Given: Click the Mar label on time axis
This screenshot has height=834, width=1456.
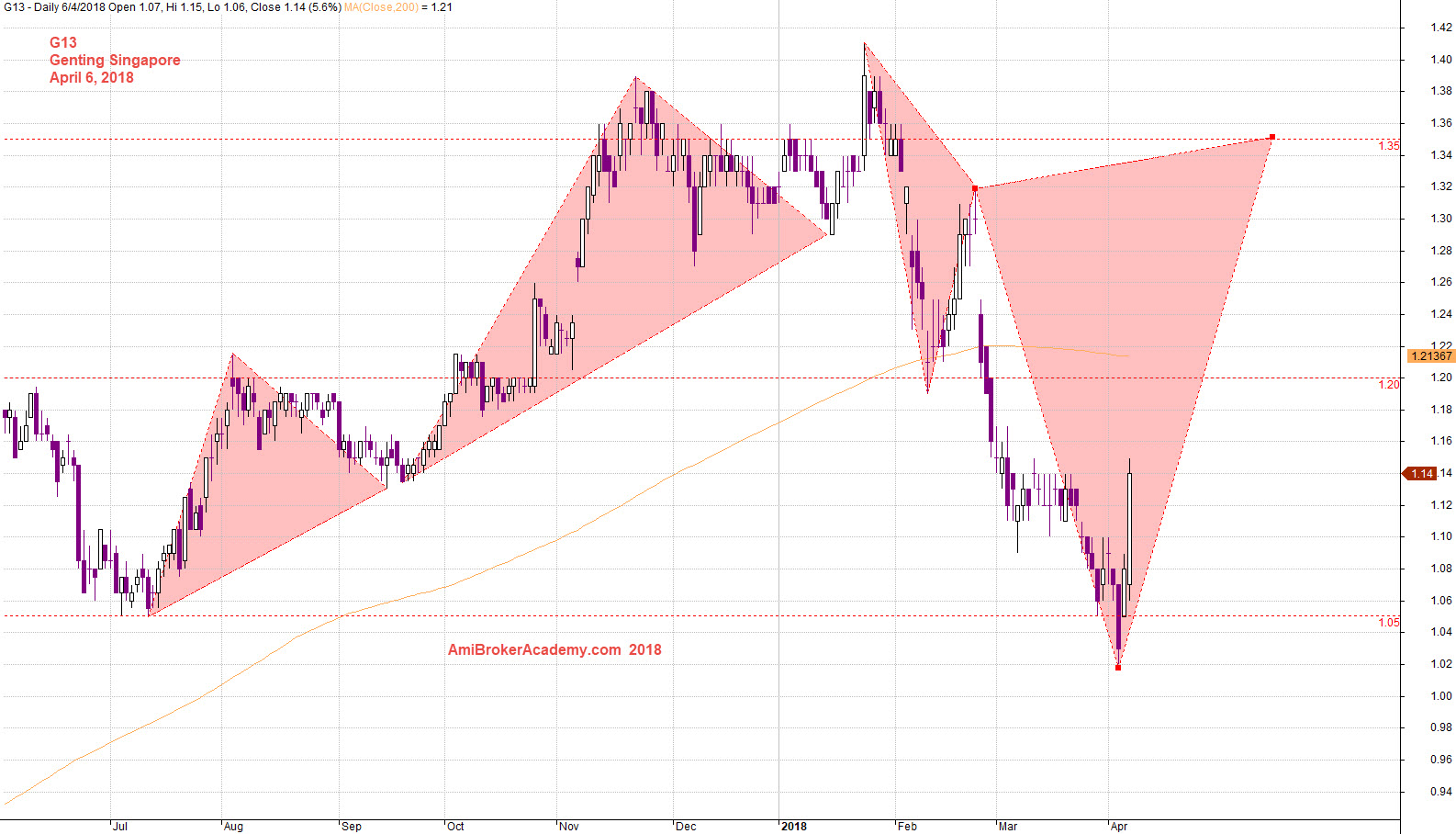Looking at the screenshot, I should coord(1008,827).
